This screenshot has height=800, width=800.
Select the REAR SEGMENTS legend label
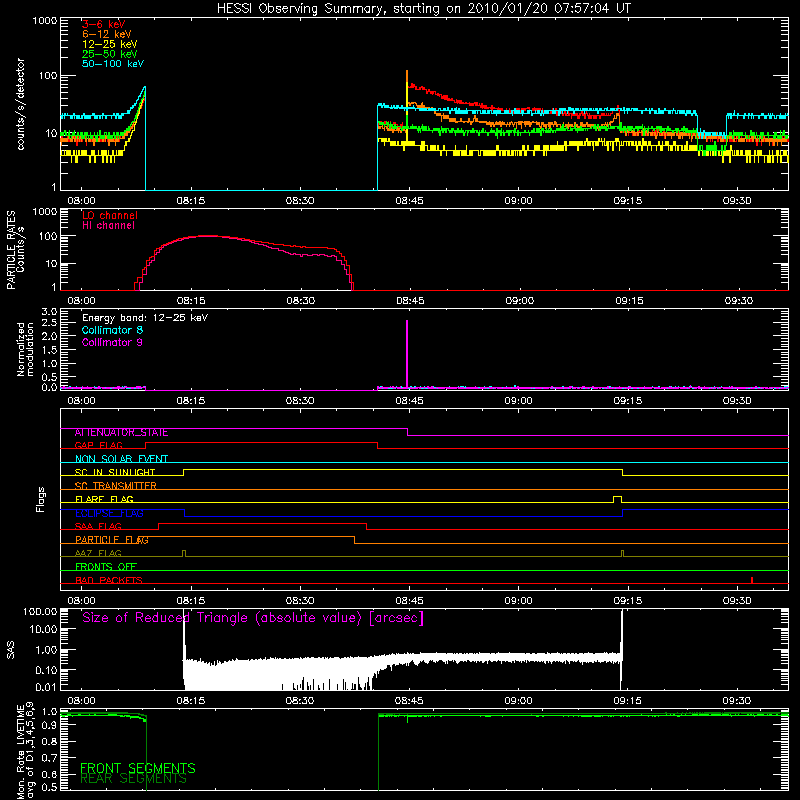tap(134, 779)
